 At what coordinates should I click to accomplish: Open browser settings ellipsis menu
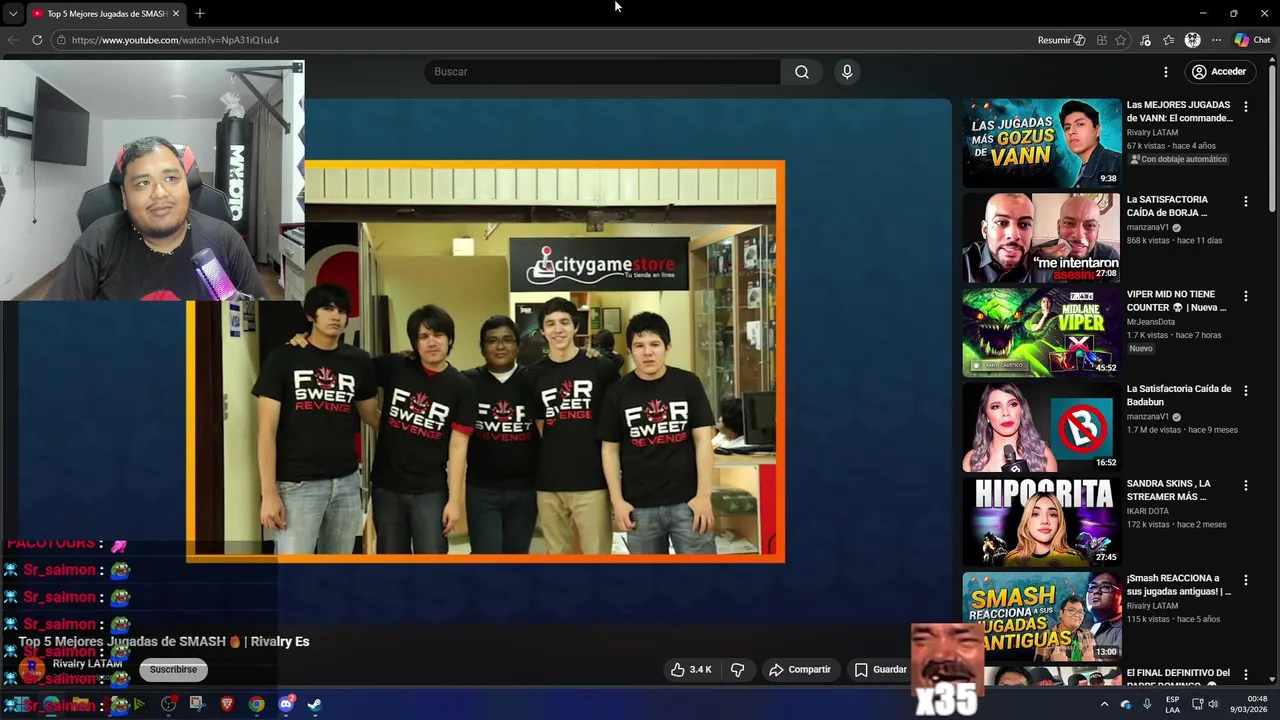click(1216, 40)
